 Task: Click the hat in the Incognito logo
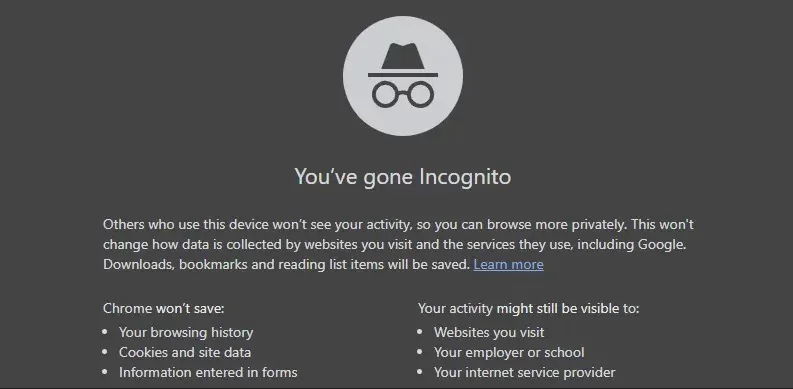pos(403,58)
